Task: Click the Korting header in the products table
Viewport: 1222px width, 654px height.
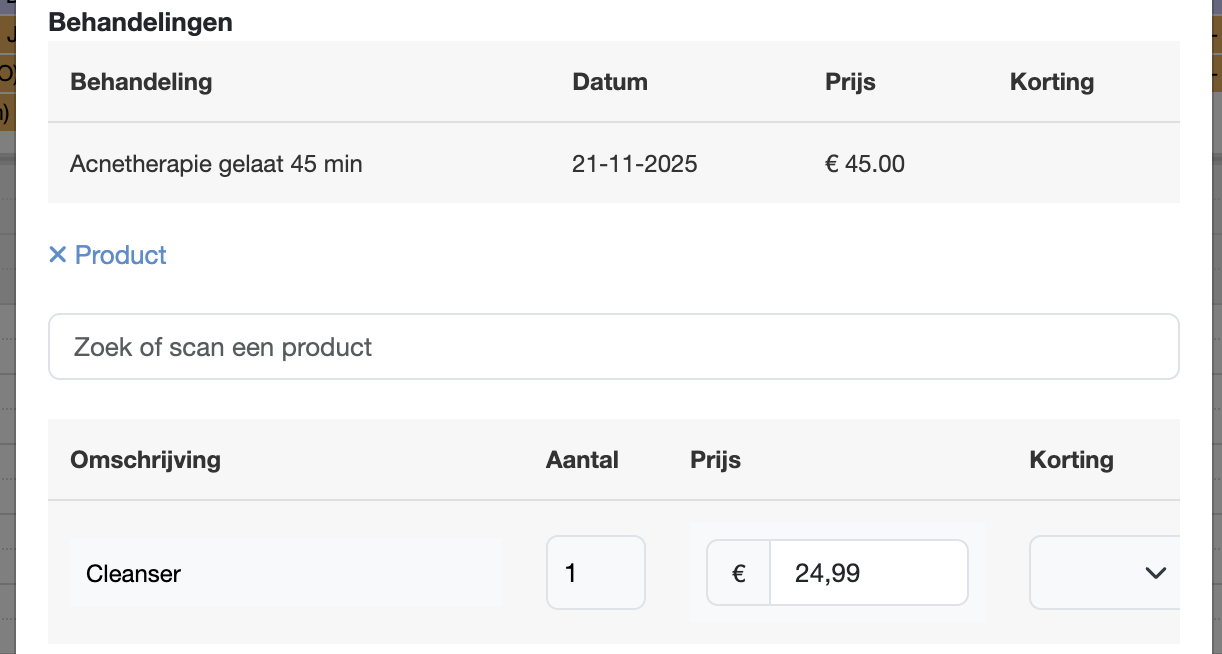Action: point(1071,460)
